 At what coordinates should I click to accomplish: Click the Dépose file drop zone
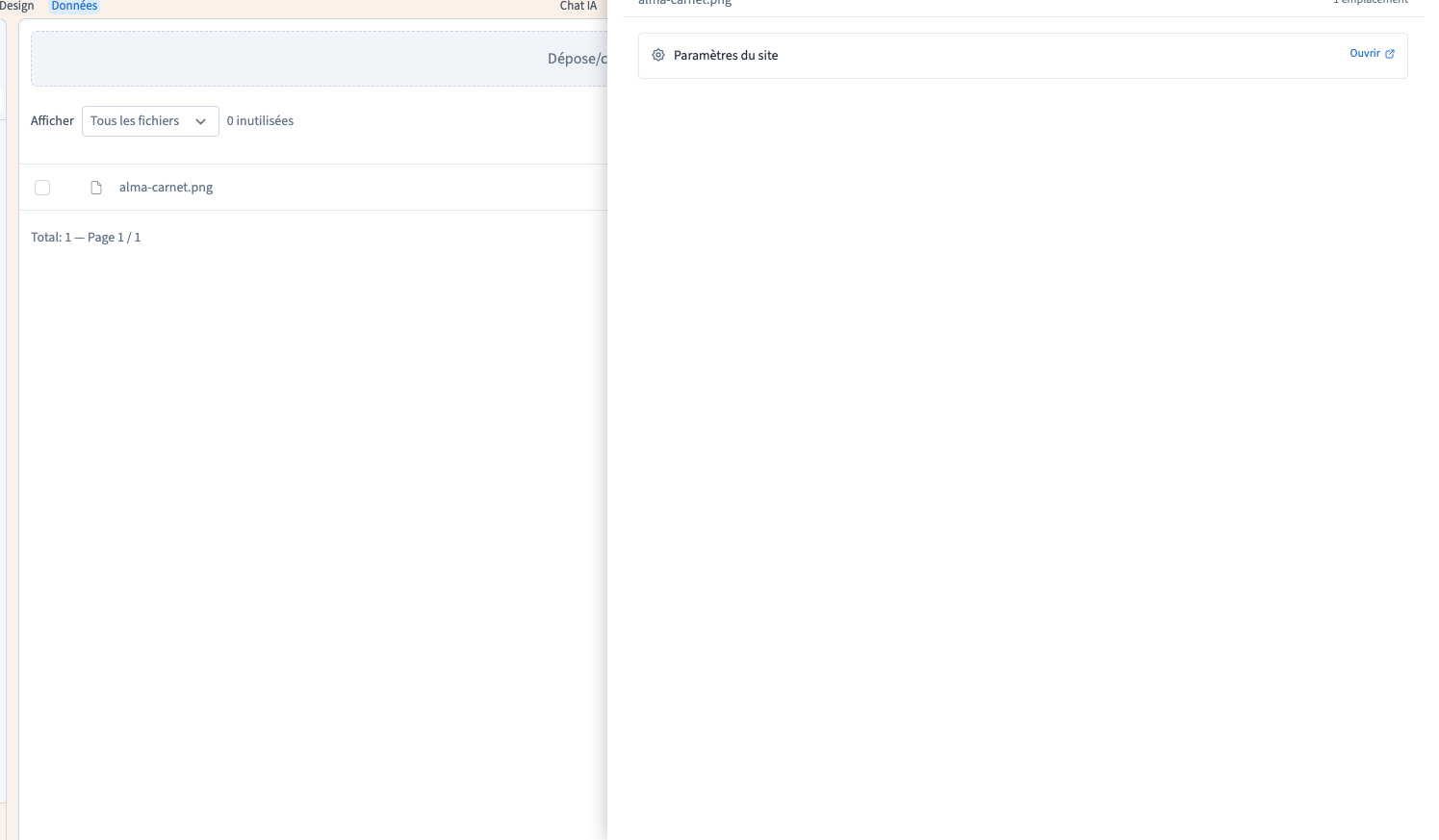(x=319, y=59)
